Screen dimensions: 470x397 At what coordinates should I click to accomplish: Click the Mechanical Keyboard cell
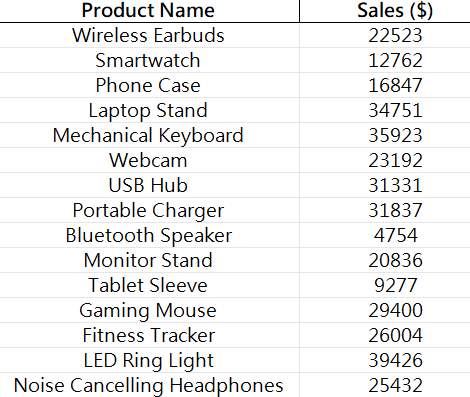[149, 135]
